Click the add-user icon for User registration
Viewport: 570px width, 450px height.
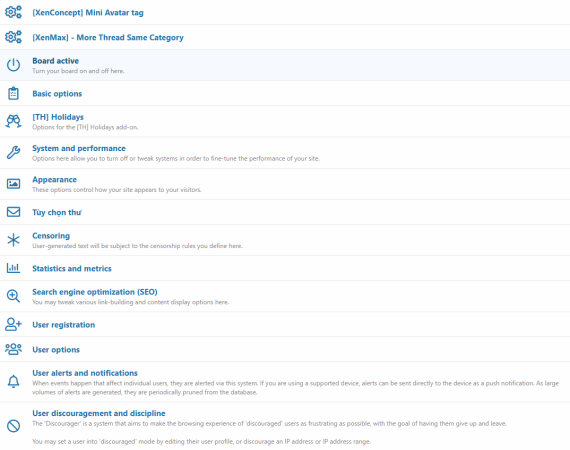coord(13,324)
